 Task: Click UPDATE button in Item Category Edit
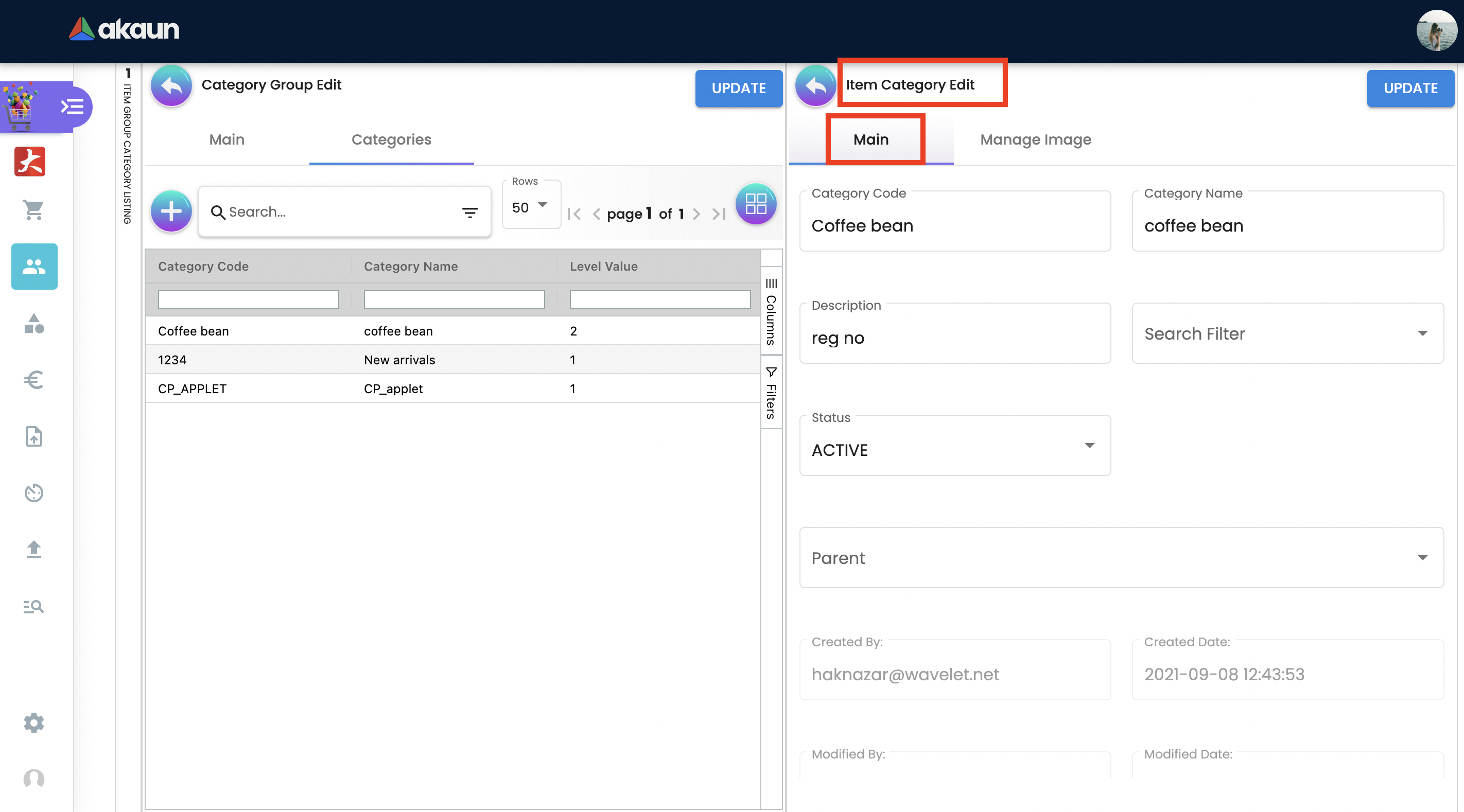tap(1410, 88)
